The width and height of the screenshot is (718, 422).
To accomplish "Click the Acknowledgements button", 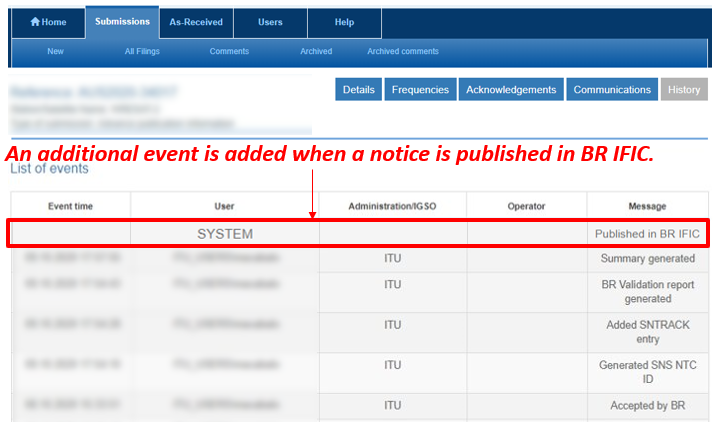I will pos(511,90).
